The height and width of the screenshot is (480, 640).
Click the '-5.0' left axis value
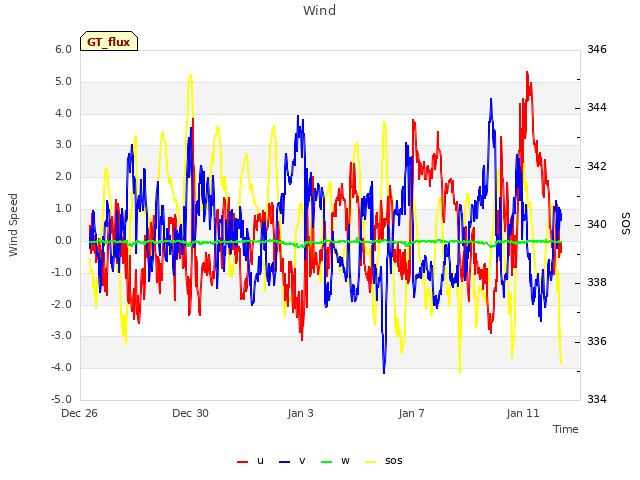(61, 399)
